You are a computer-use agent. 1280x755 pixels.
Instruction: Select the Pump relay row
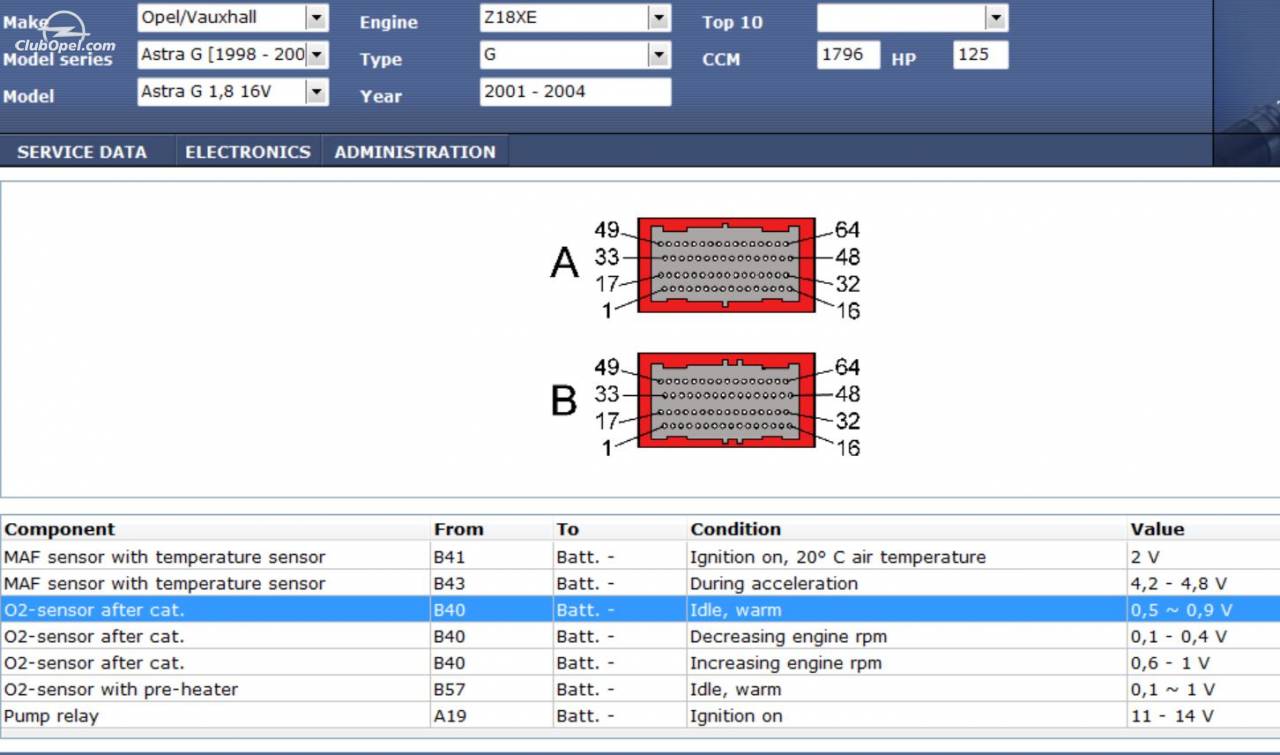[640, 716]
